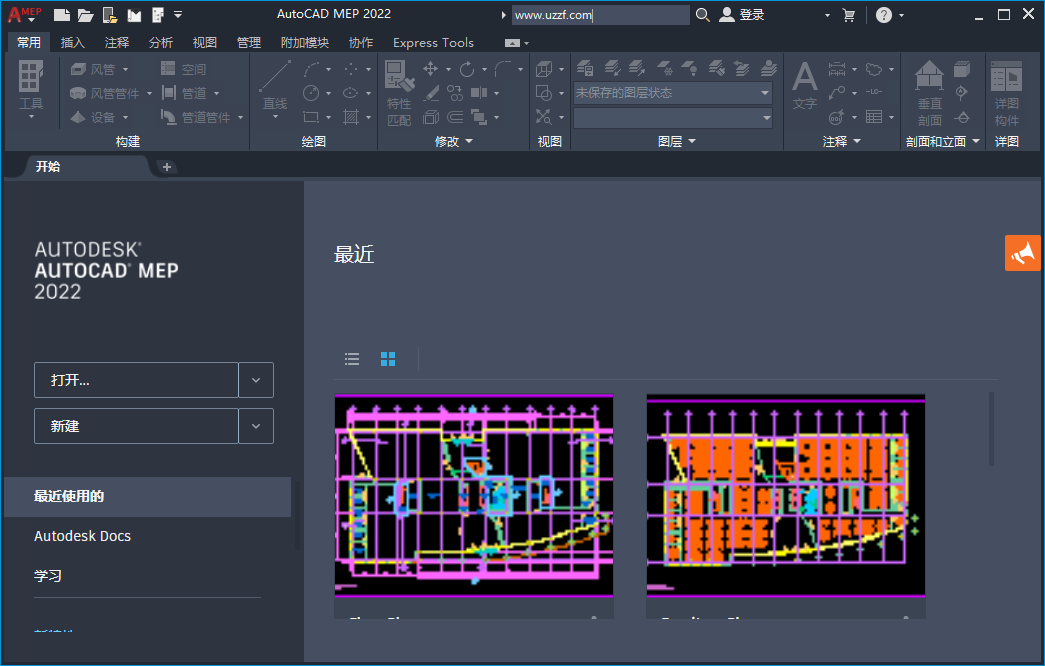This screenshot has width=1045, height=666.
Task: Switch recent files to list view
Action: (352, 359)
